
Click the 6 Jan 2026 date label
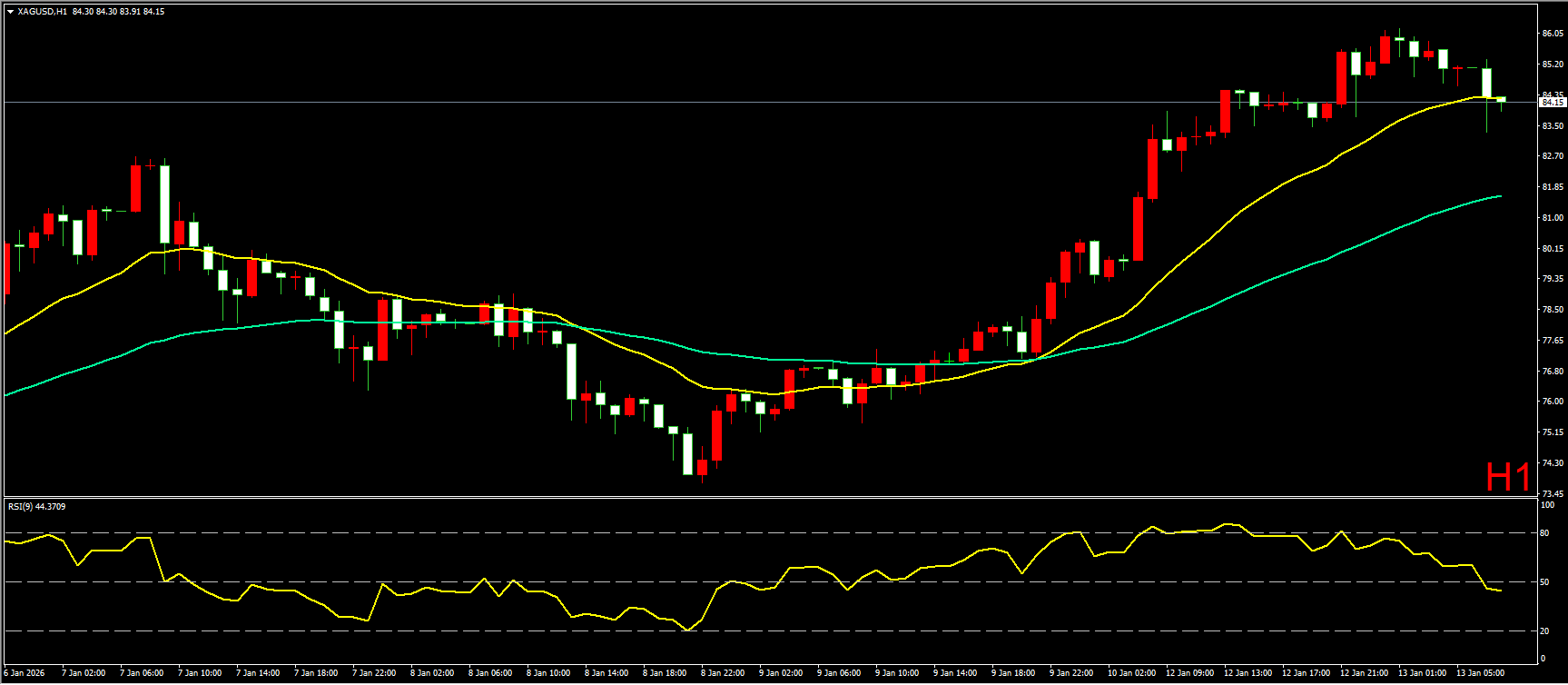(x=25, y=673)
